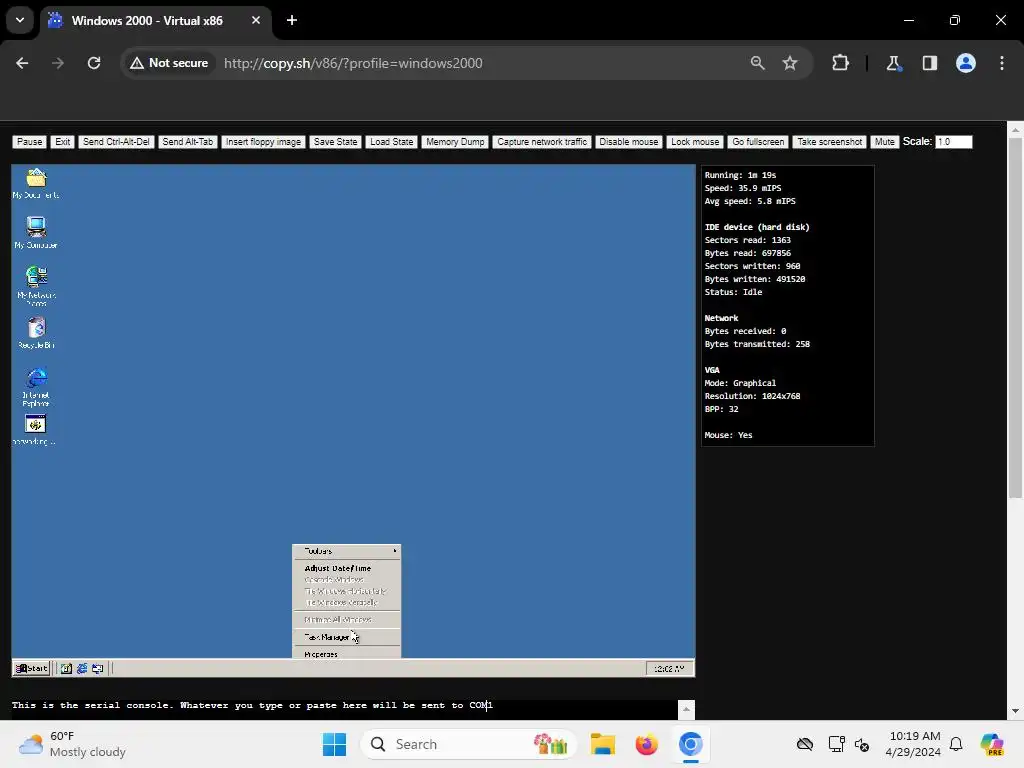Open browser side panel
This screenshot has height=768, width=1024.
[930, 63]
